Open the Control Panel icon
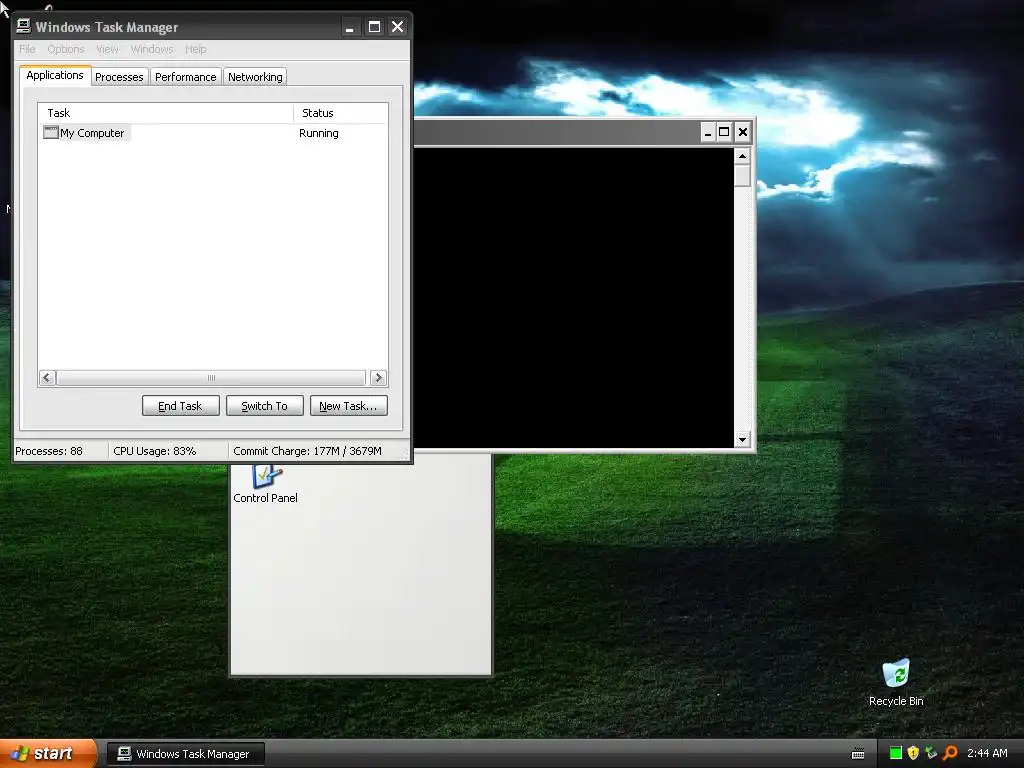Image resolution: width=1024 pixels, height=768 pixels. [x=266, y=476]
